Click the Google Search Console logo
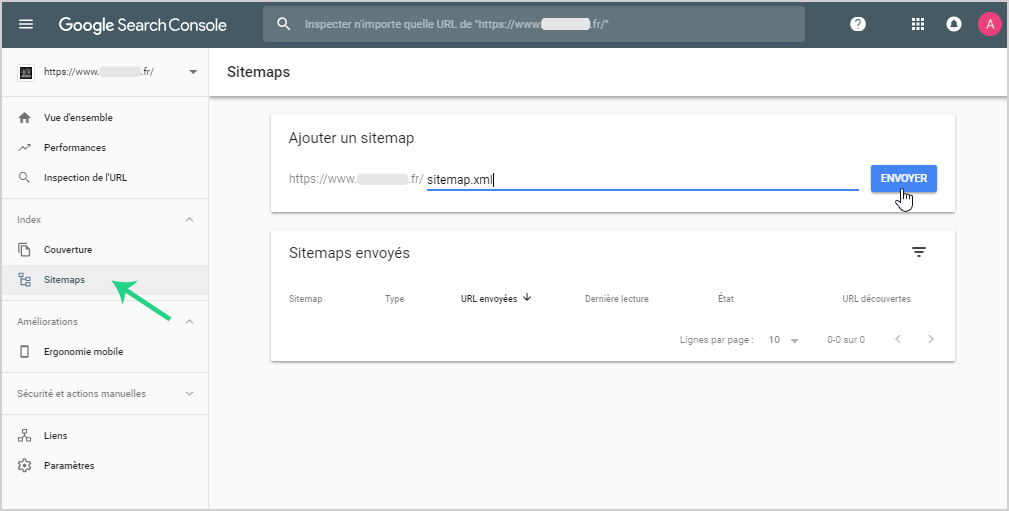This screenshot has width=1009, height=511. [142, 25]
